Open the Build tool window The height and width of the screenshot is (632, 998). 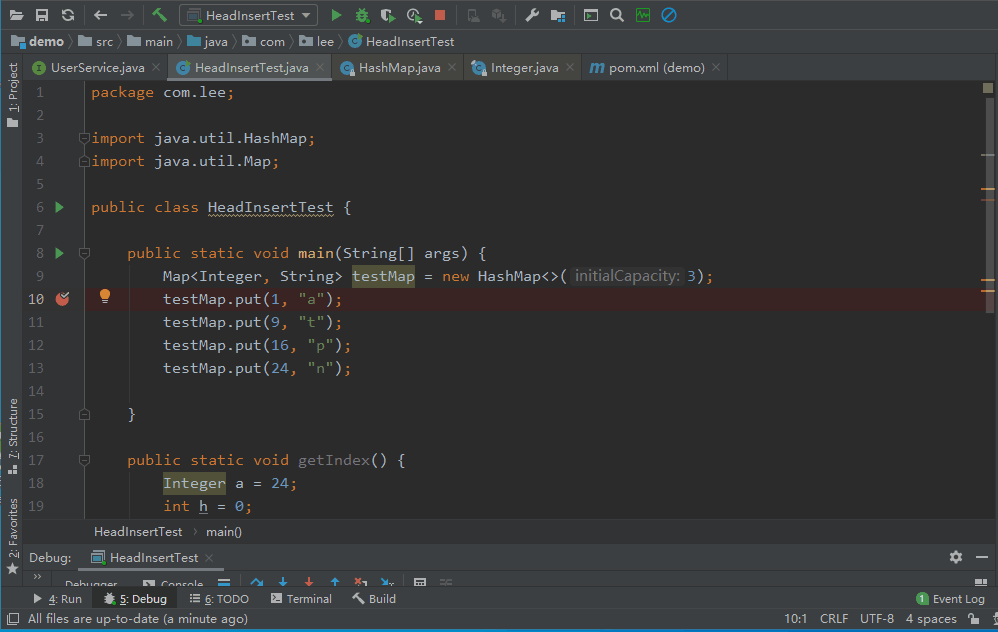[x=374, y=600]
